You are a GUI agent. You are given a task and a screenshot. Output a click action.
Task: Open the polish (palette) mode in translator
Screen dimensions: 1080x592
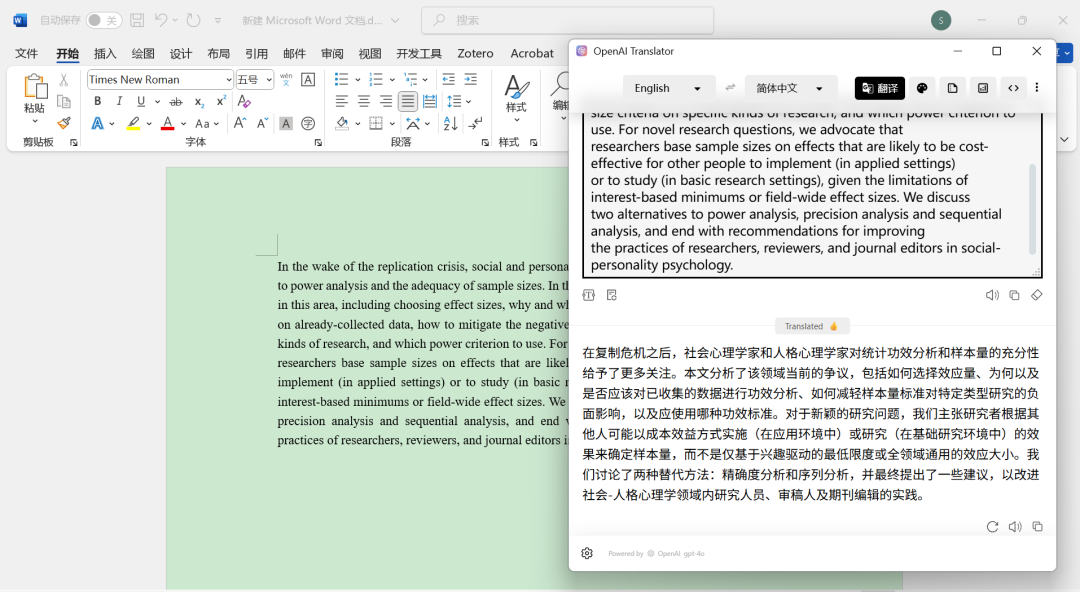922,88
